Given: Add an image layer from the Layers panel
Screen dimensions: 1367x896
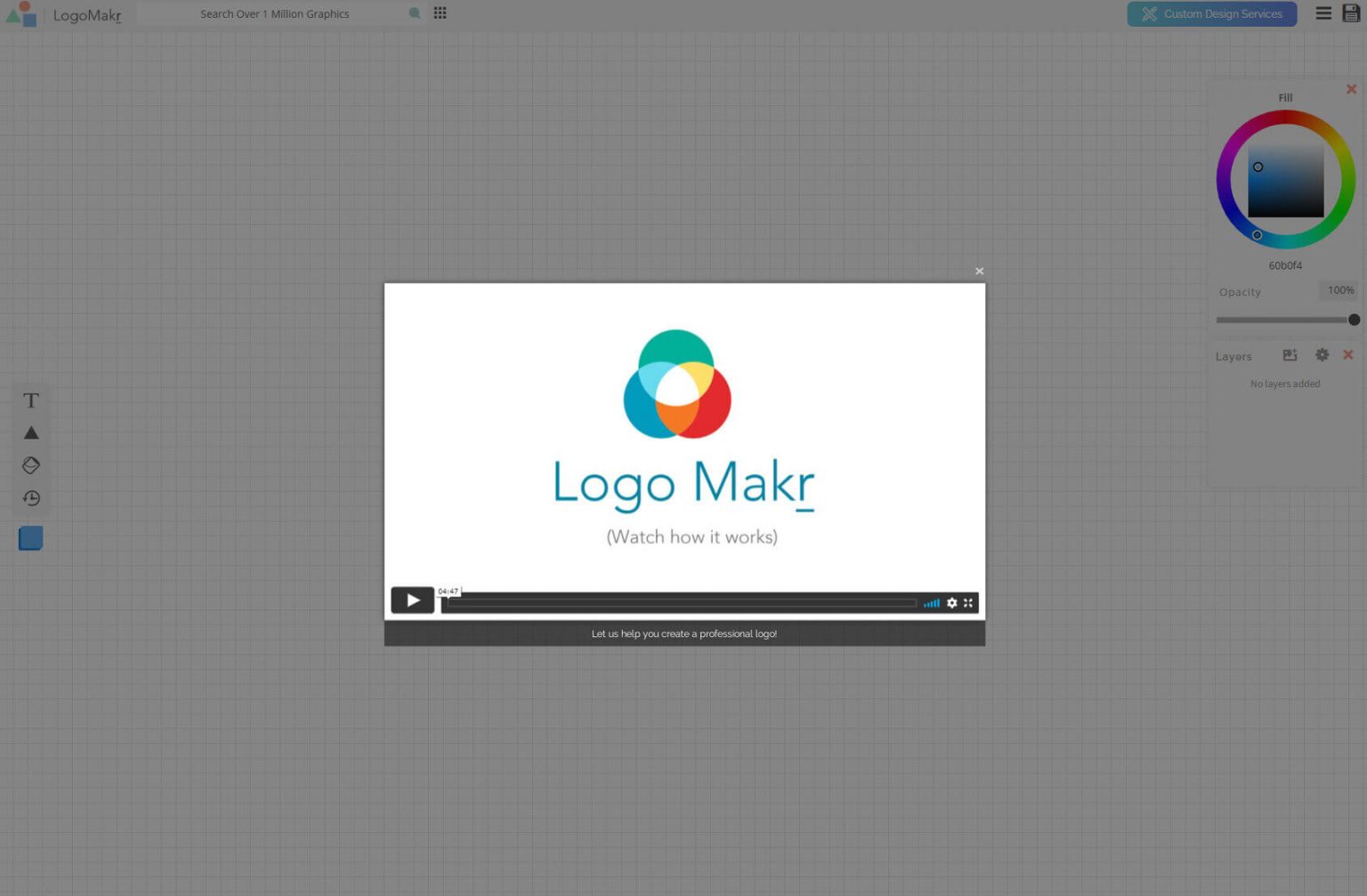Looking at the screenshot, I should (1290, 354).
